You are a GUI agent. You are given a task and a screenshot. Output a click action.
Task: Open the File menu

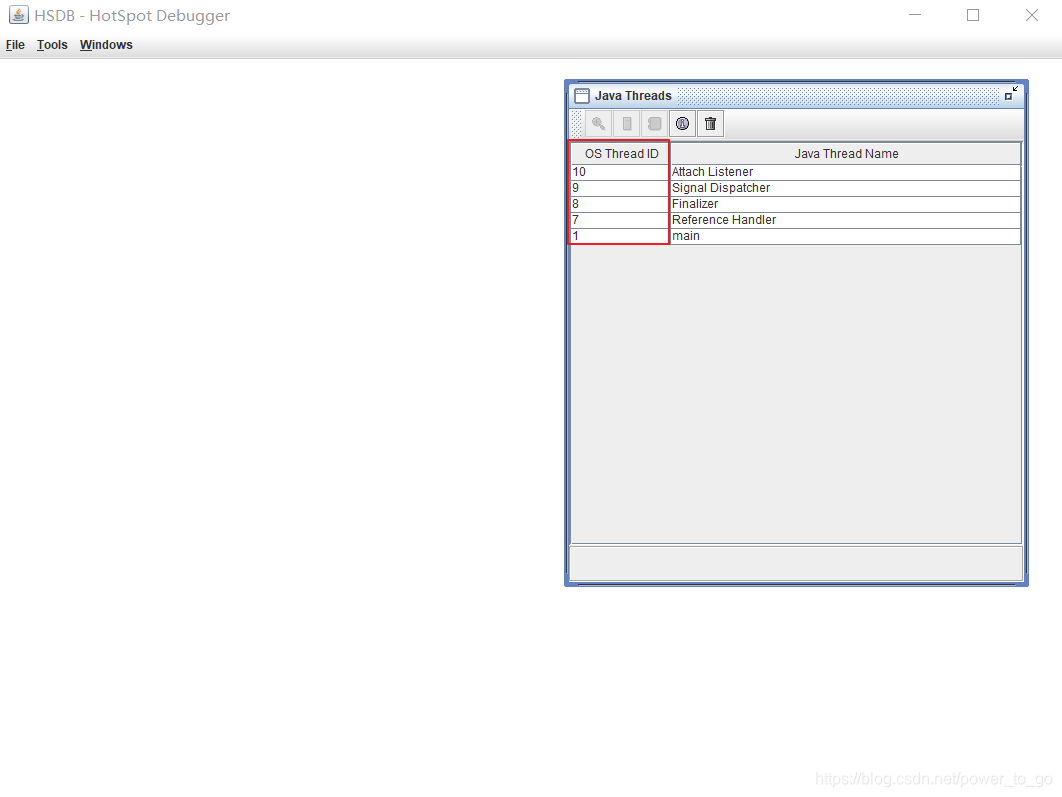tap(15, 45)
